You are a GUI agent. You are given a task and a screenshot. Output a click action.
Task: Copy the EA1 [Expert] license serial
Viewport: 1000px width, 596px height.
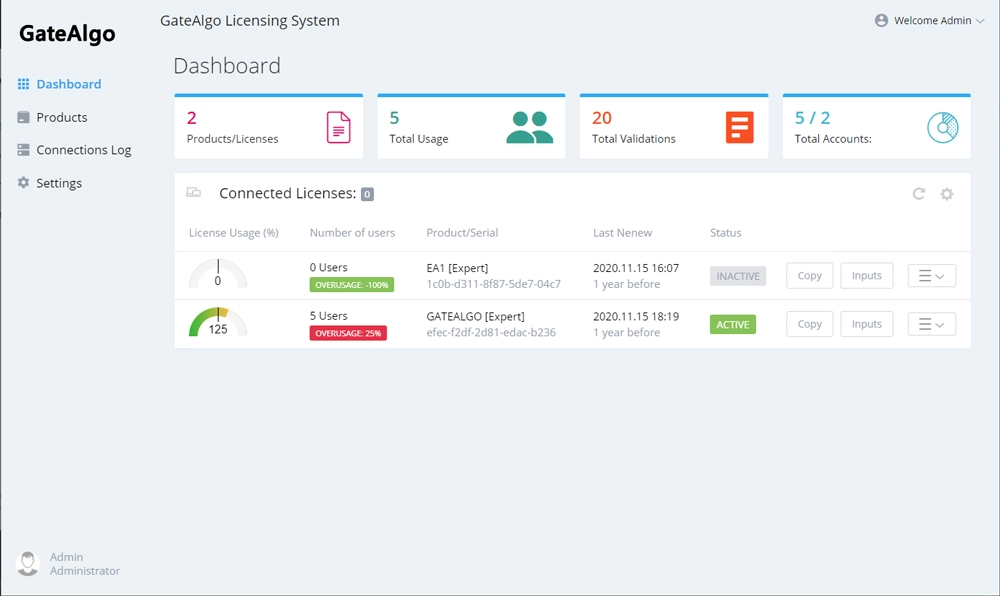[809, 276]
